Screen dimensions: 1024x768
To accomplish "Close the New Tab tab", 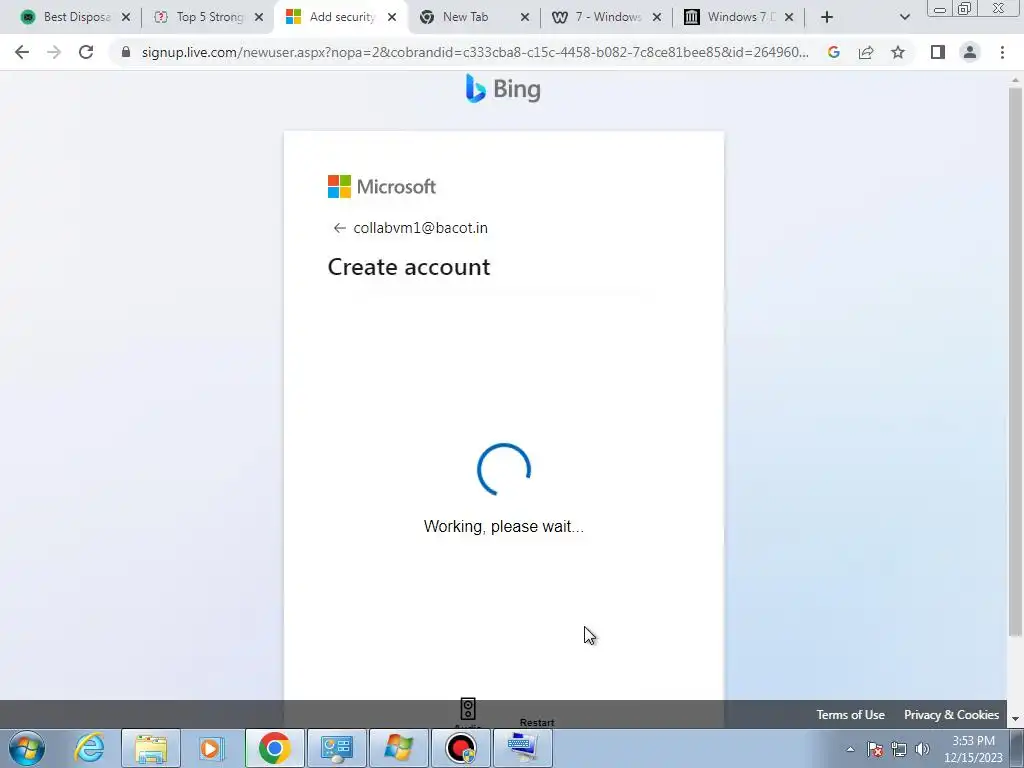I will pyautogui.click(x=525, y=17).
